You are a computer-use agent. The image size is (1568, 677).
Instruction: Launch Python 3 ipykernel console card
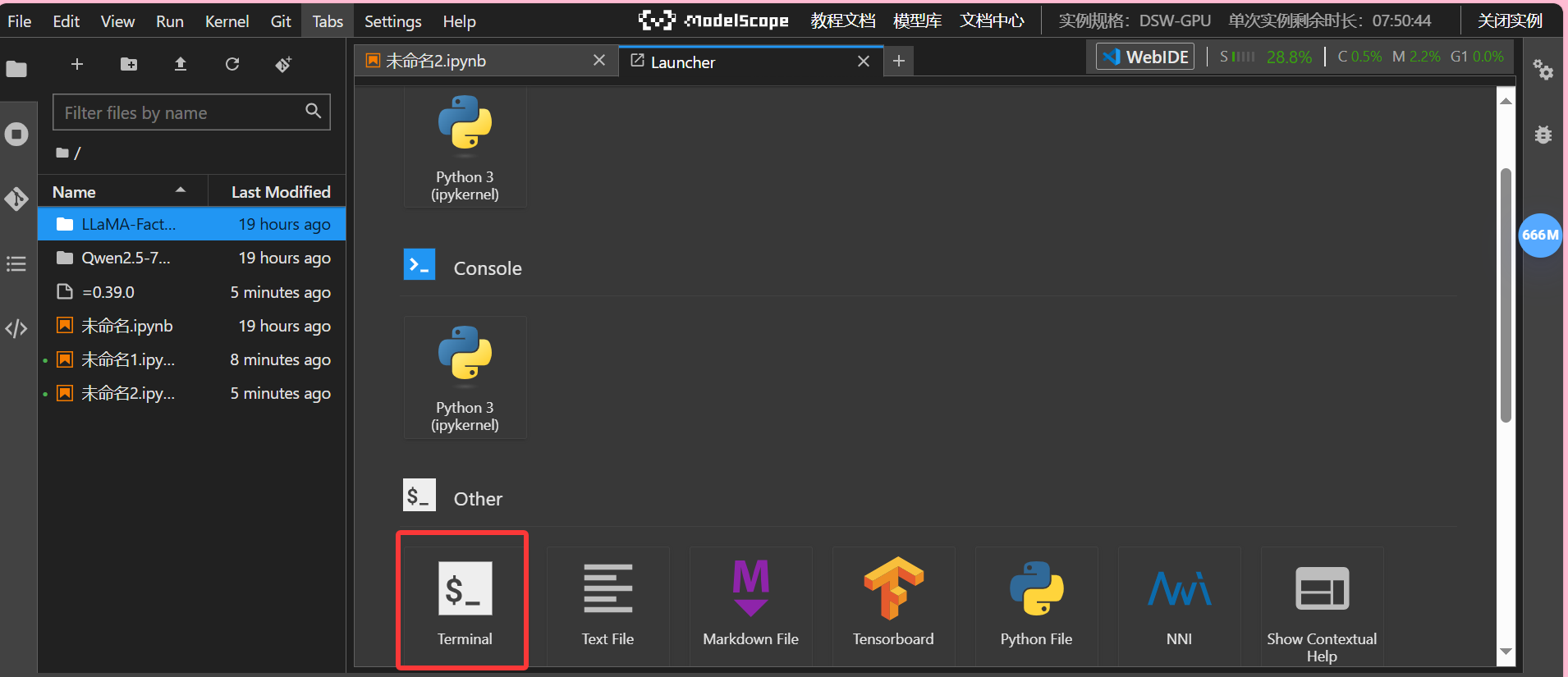pyautogui.click(x=465, y=377)
